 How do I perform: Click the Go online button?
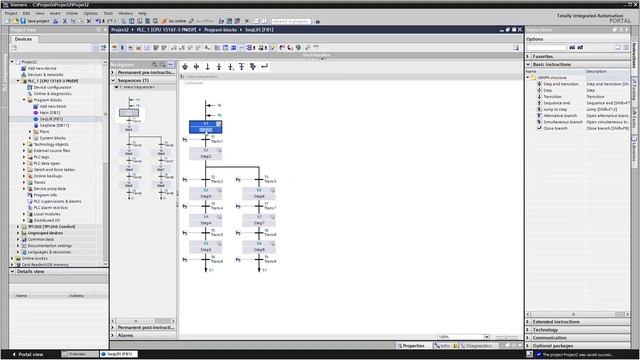pyautogui.click(x=173, y=21)
